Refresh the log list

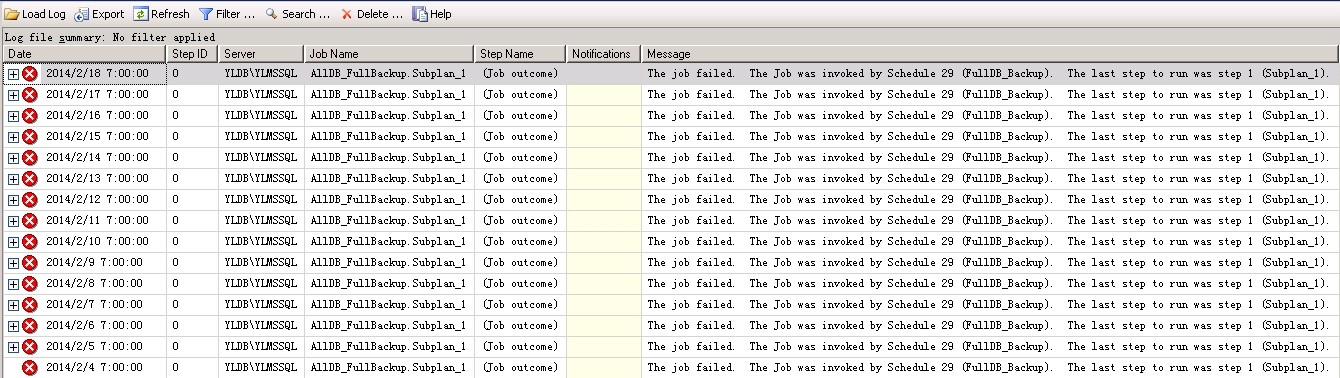161,14
